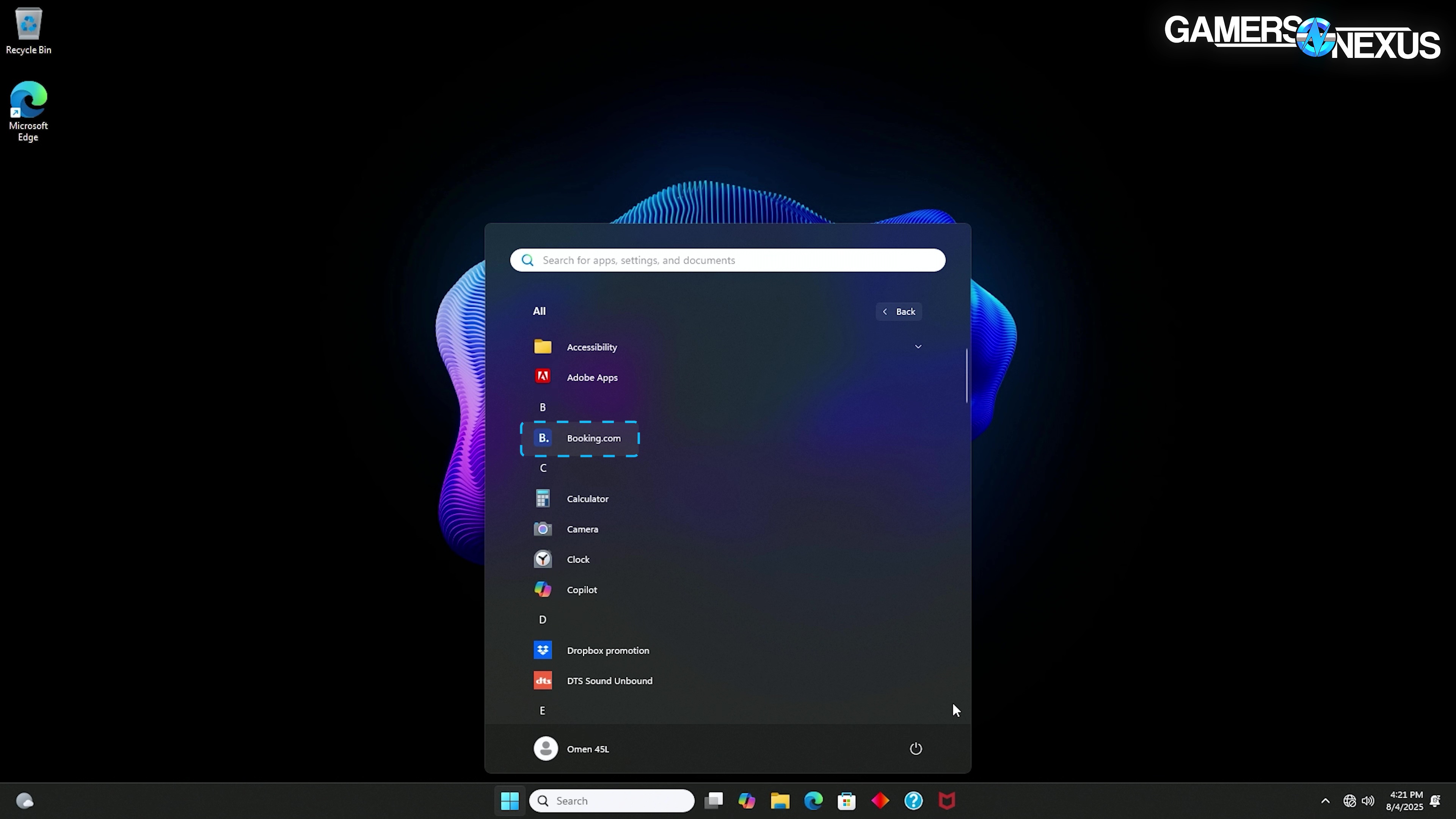Select the Microsoft Edge desktop shortcut
1456x819 pixels.
(28, 111)
